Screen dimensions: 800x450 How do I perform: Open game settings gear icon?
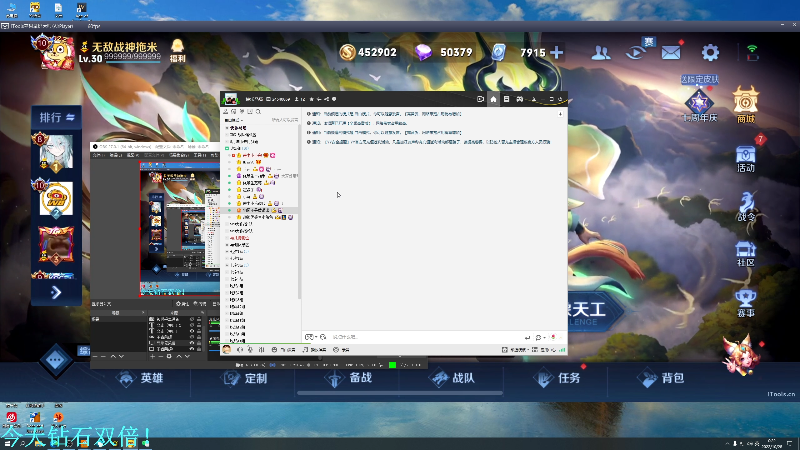tap(710, 52)
